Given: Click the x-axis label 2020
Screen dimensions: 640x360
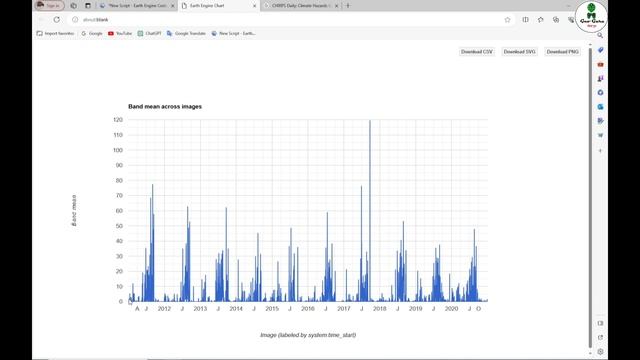Looking at the screenshot, I should pyautogui.click(x=451, y=309).
